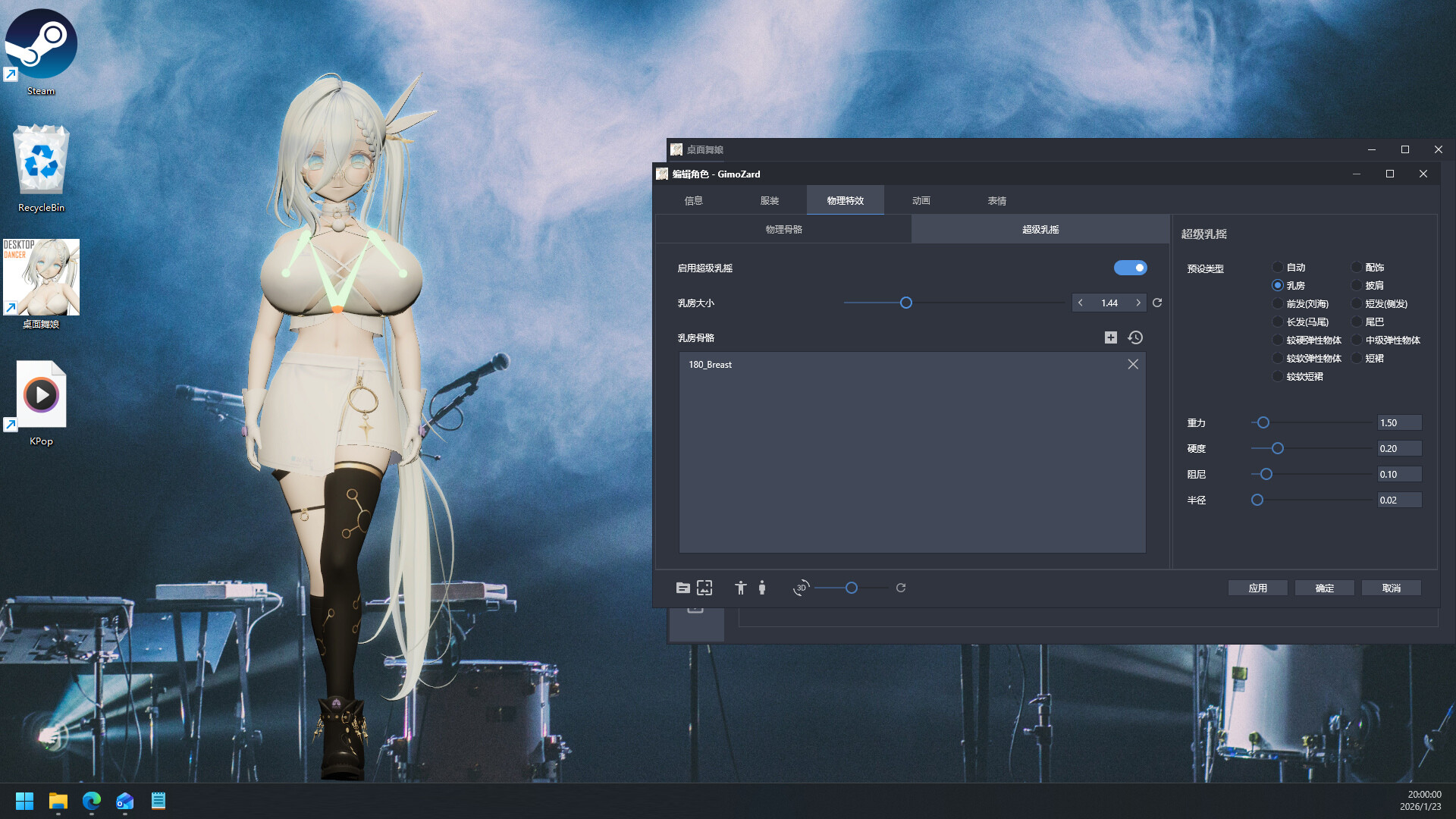Select the 自动 preset radio button

[x=1278, y=267]
